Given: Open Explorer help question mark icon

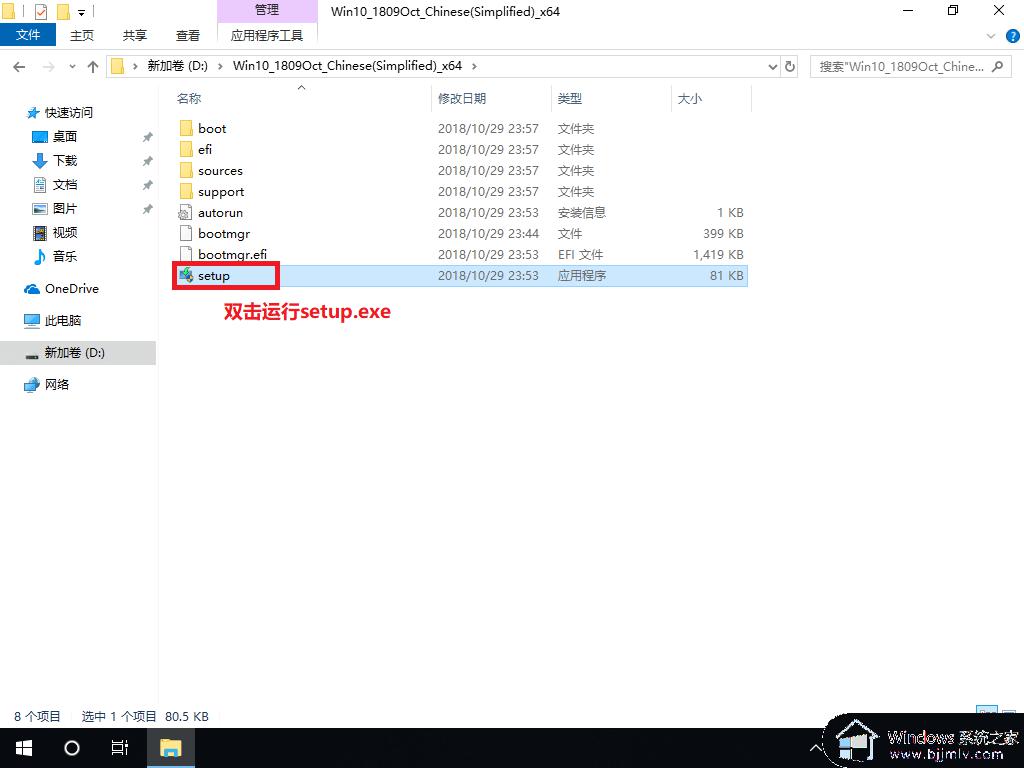Looking at the screenshot, I should pos(1013,36).
